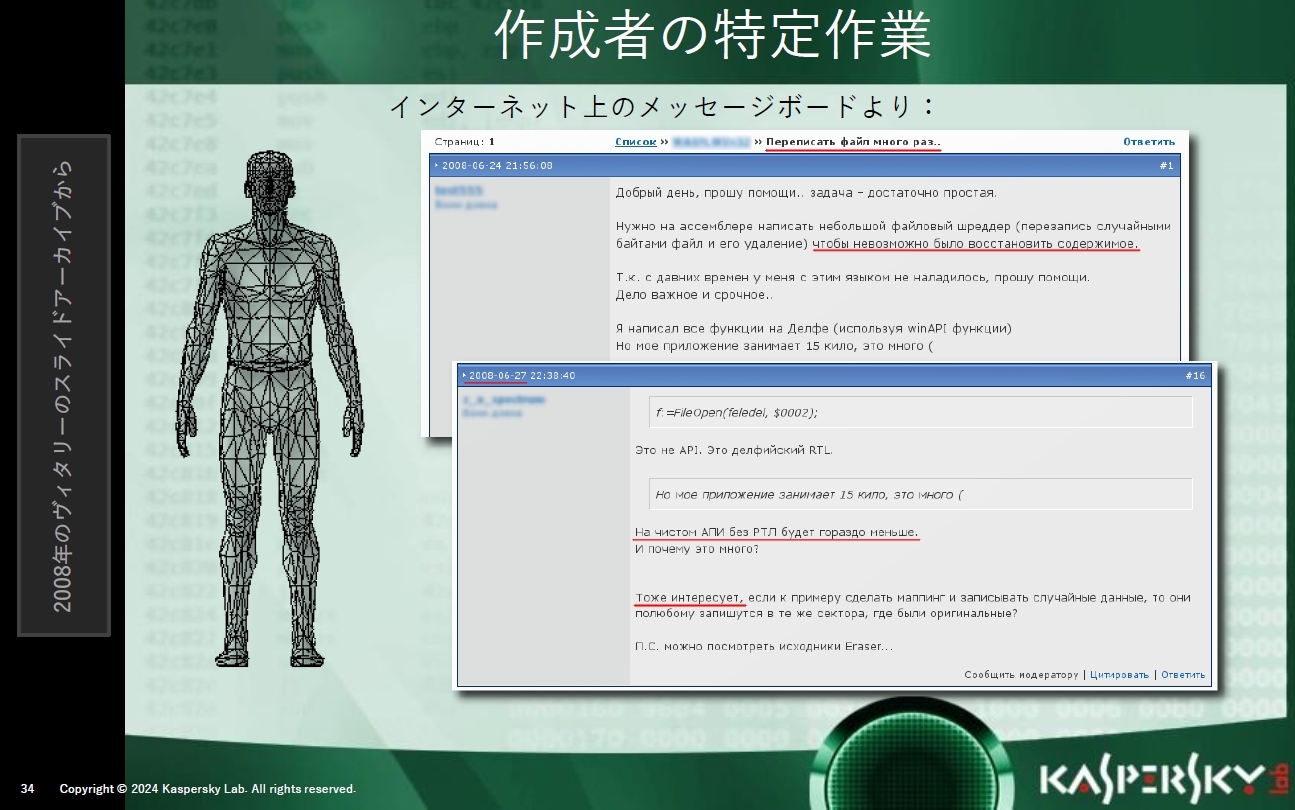Click Ответить at bottom of post #16
Image resolution: width=1295 pixels, height=810 pixels.
click(x=1183, y=675)
